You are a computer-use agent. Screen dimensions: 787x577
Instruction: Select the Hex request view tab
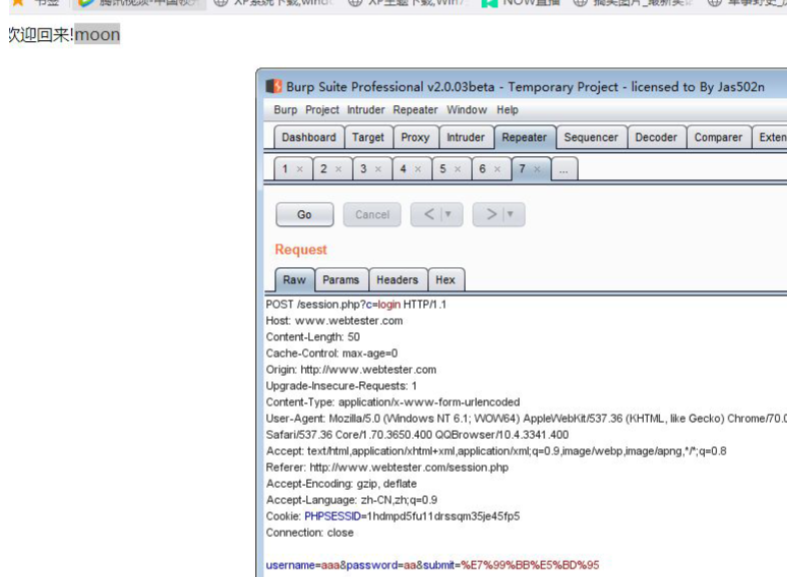pos(445,281)
